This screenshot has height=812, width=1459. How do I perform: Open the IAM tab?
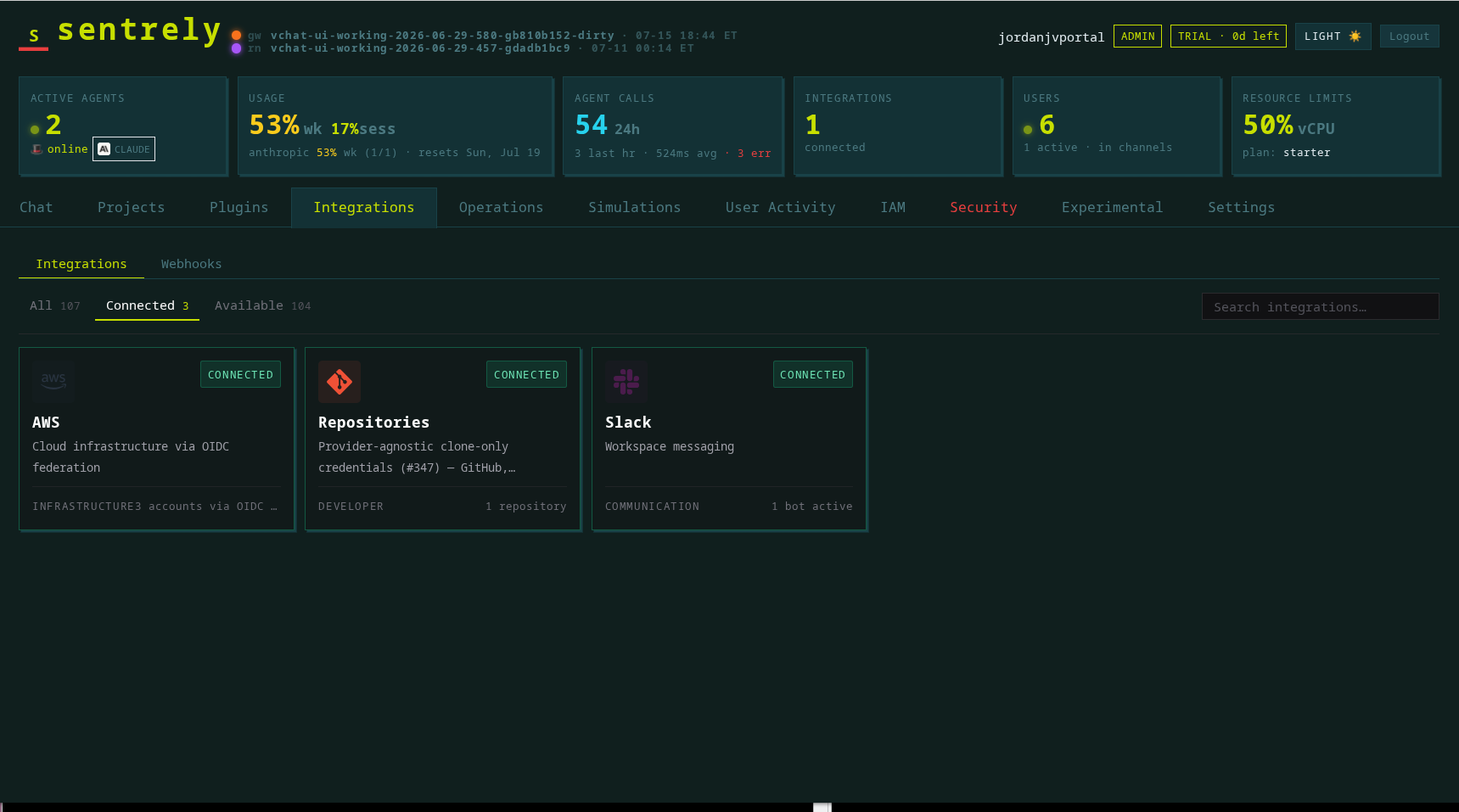[893, 207]
